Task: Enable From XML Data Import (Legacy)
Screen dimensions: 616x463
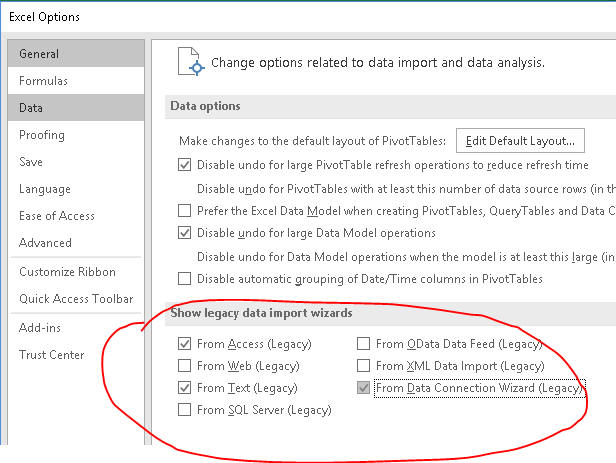Action: 363,366
